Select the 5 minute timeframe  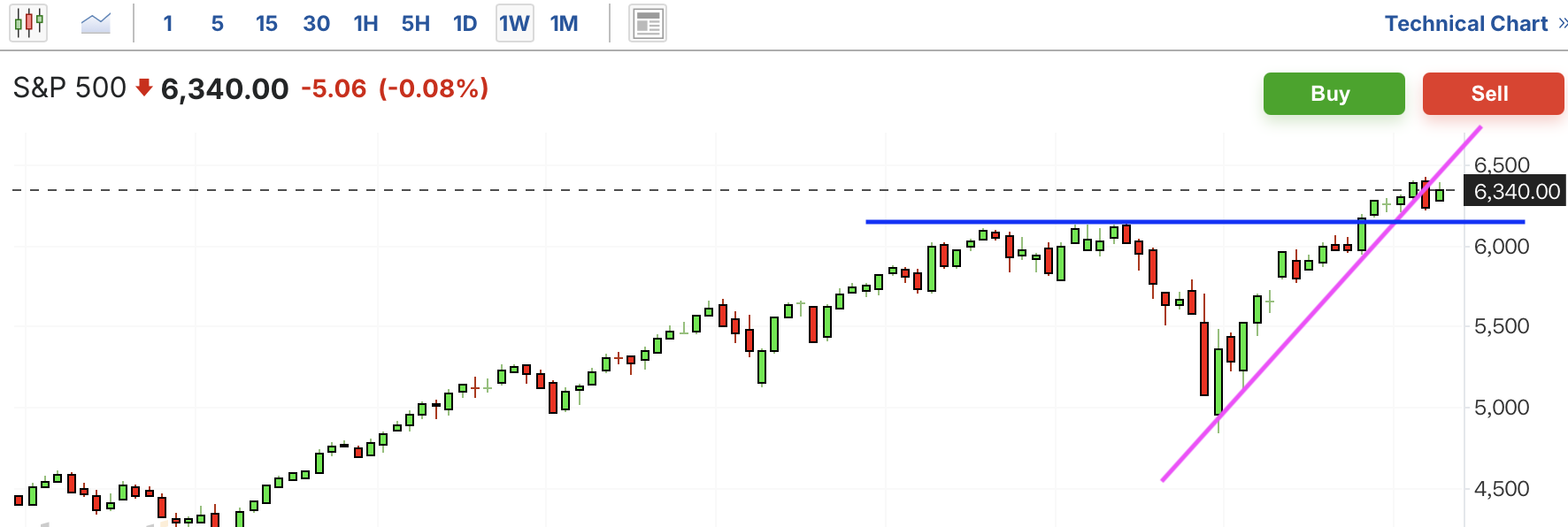(218, 23)
